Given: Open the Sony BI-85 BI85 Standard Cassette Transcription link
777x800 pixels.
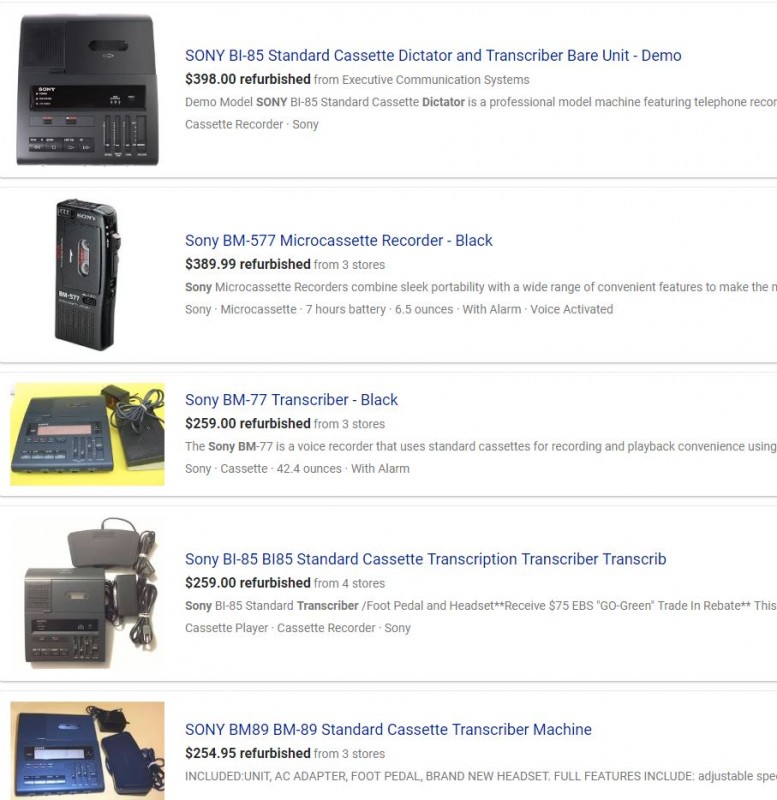Looking at the screenshot, I should coord(425,559).
